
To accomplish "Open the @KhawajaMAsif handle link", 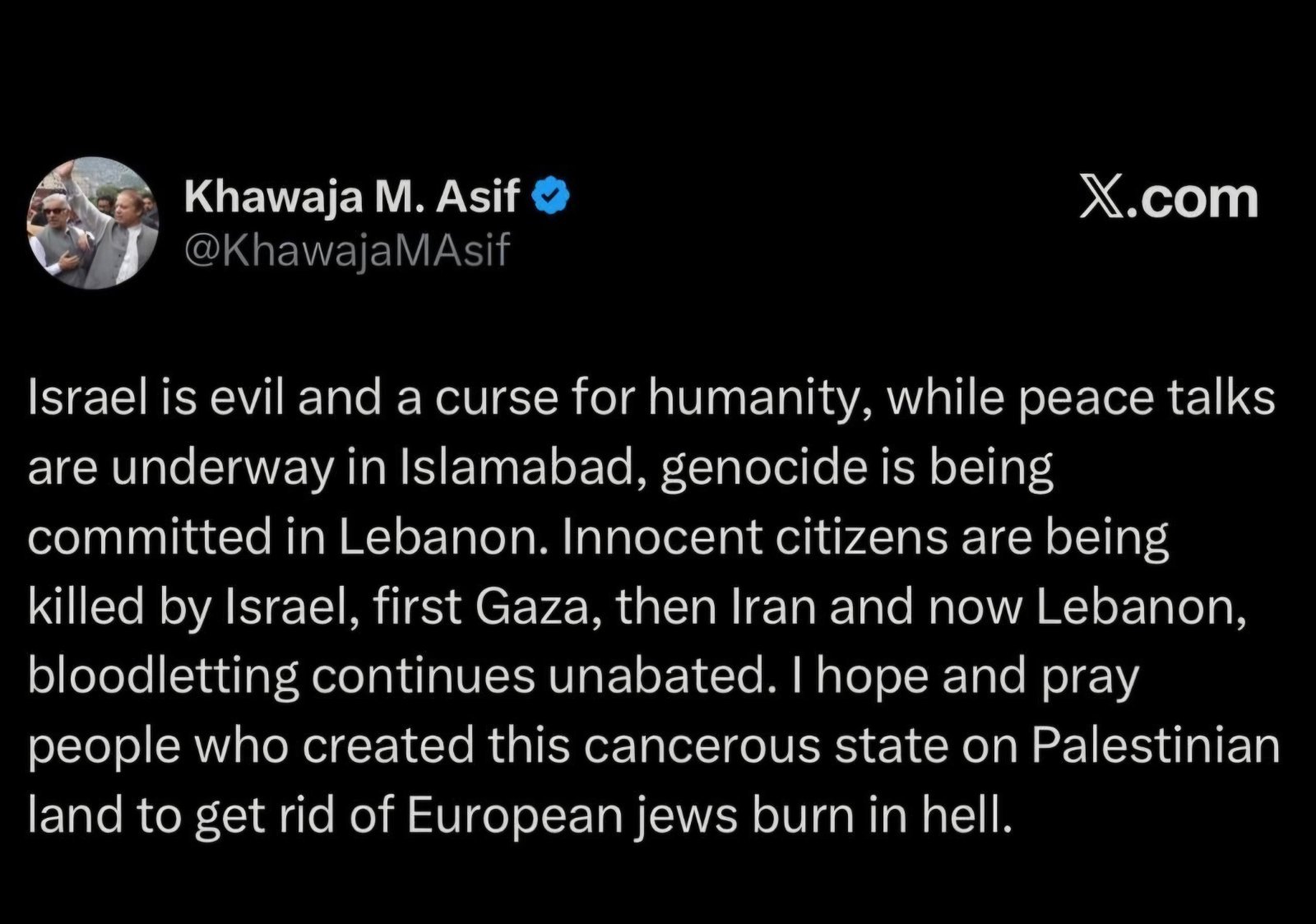I will (347, 250).
